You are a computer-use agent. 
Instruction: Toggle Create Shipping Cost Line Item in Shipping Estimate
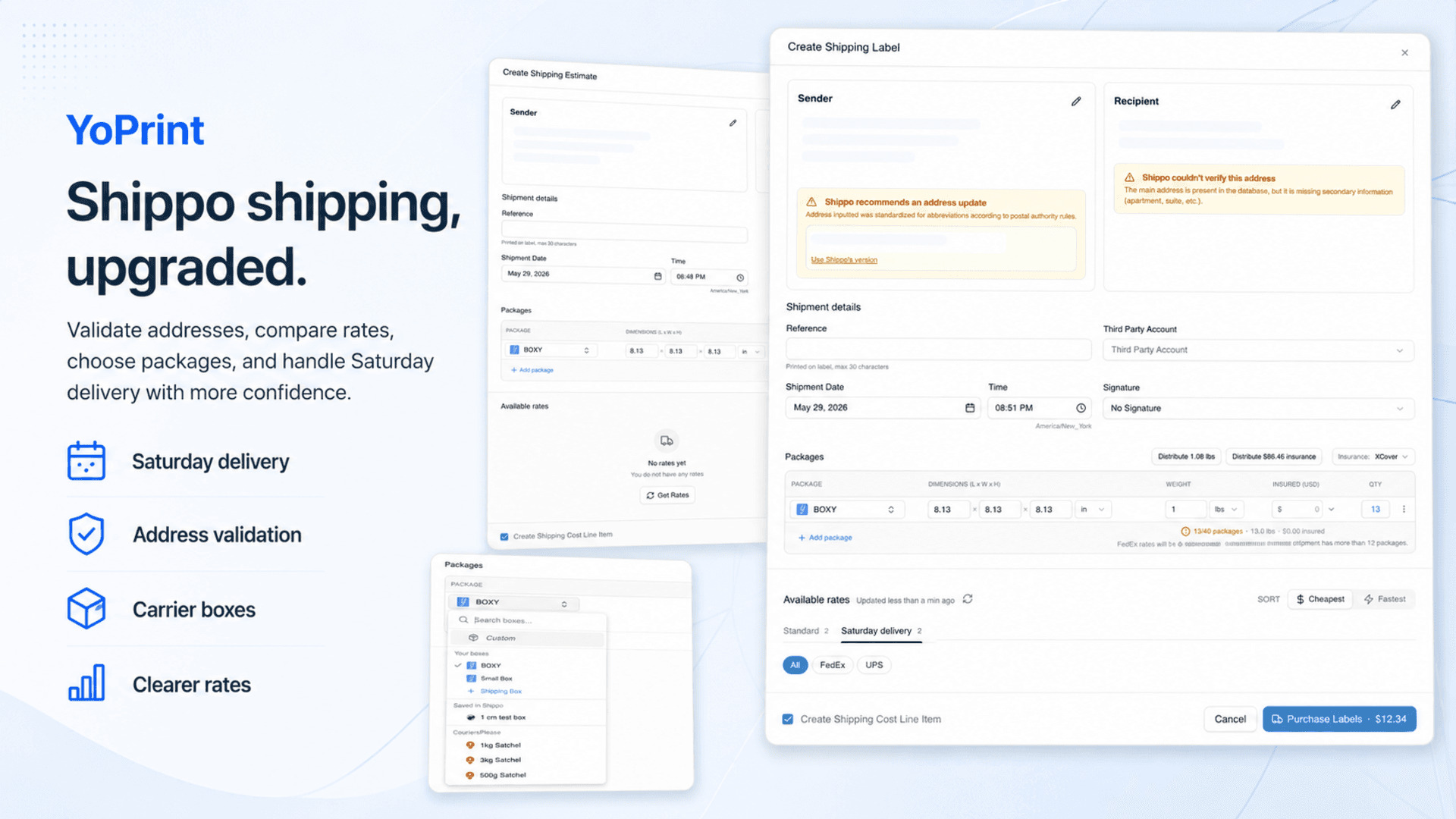pos(504,537)
